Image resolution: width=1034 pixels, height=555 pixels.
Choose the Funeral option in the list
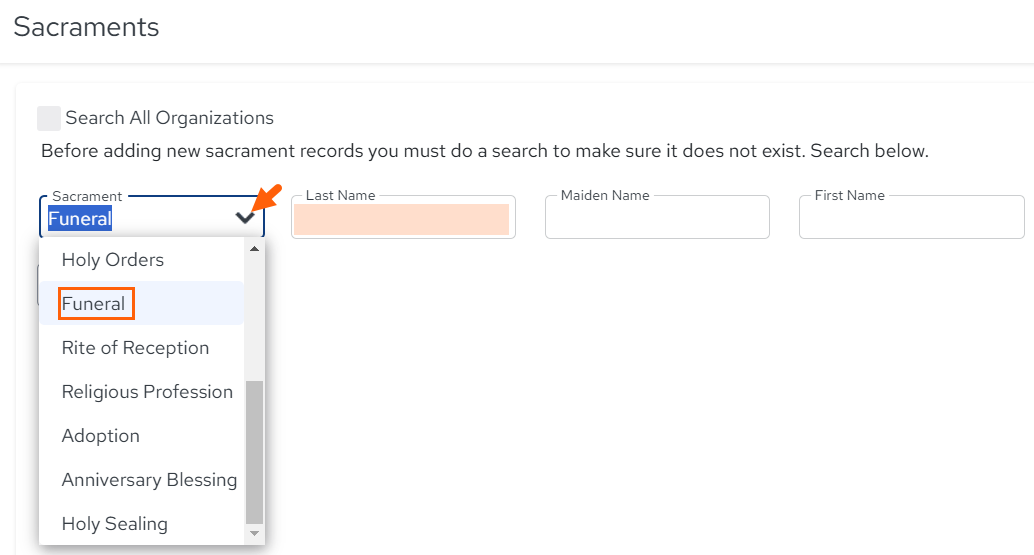coord(142,303)
